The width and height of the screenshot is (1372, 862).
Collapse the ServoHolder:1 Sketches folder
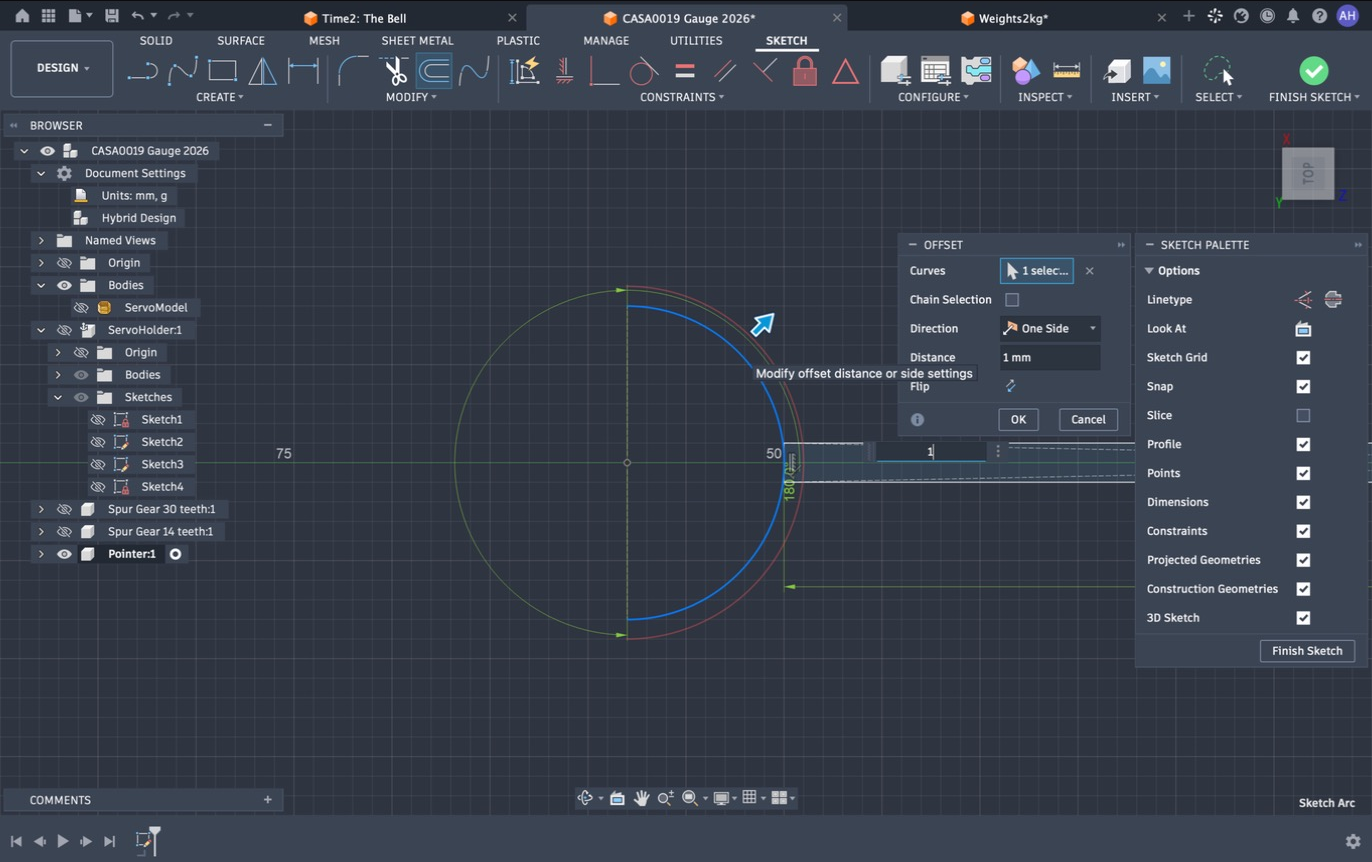click(x=58, y=397)
